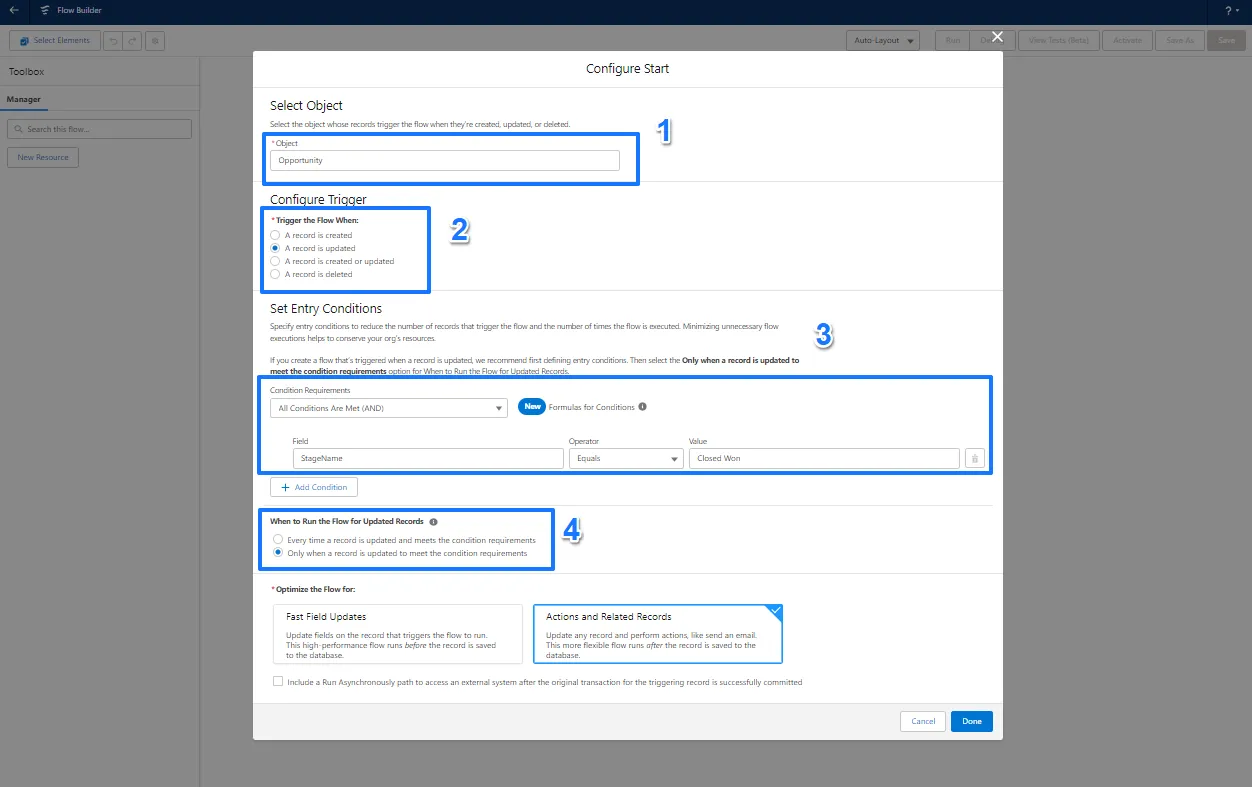Screen dimensions: 1252x787
Task: Choose 'A record is deleted' trigger
Action: [x=275, y=274]
